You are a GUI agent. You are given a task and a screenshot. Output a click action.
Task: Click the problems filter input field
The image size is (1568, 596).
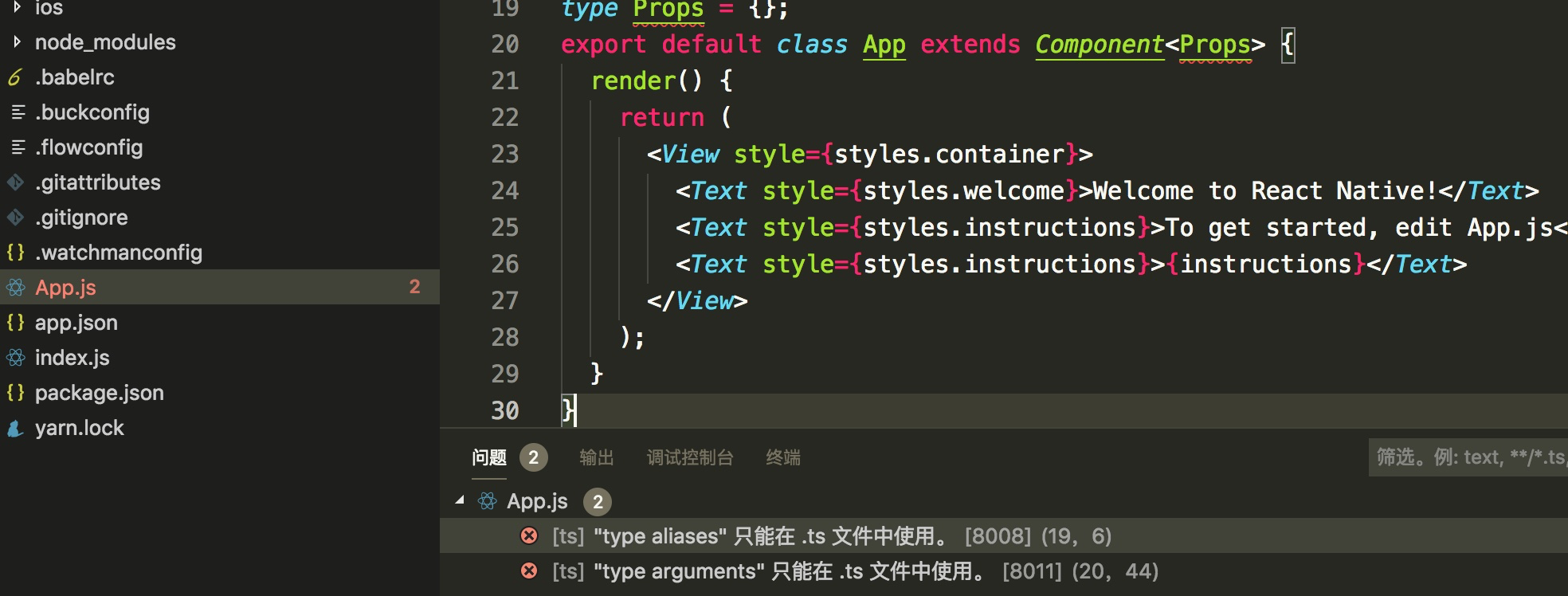click(1468, 457)
